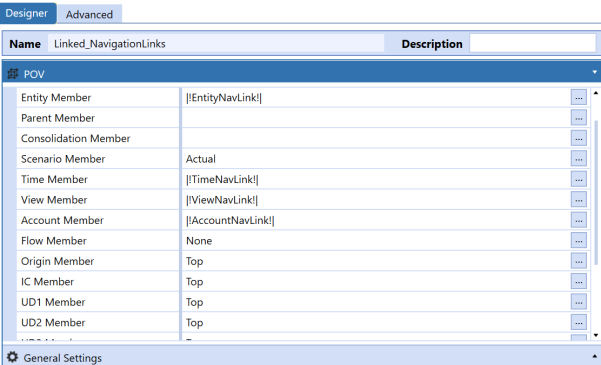Open ellipsis picker for Origin Member
The width and height of the screenshot is (601, 365).
tap(578, 261)
